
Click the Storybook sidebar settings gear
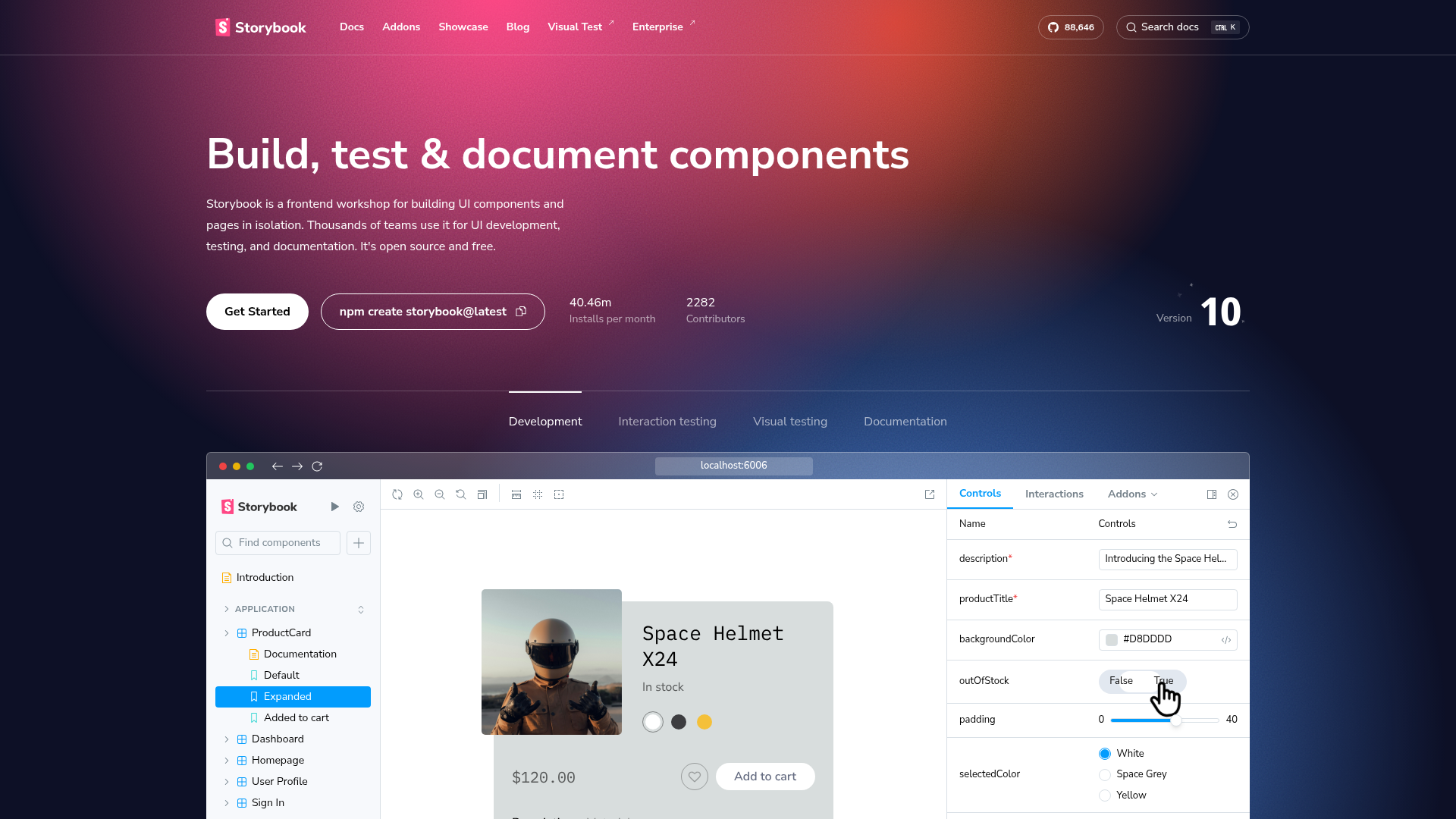click(359, 507)
